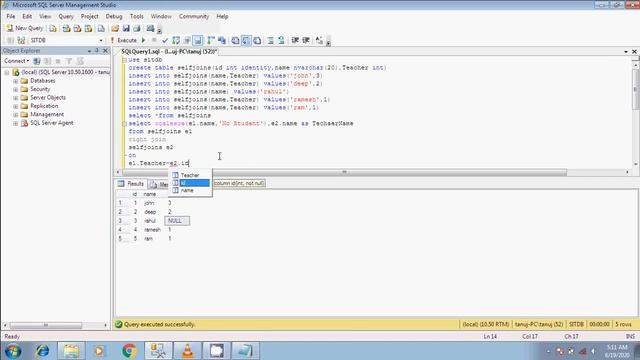640x360 pixels.
Task: Comment out the selected lines icon
Action: (270, 40)
